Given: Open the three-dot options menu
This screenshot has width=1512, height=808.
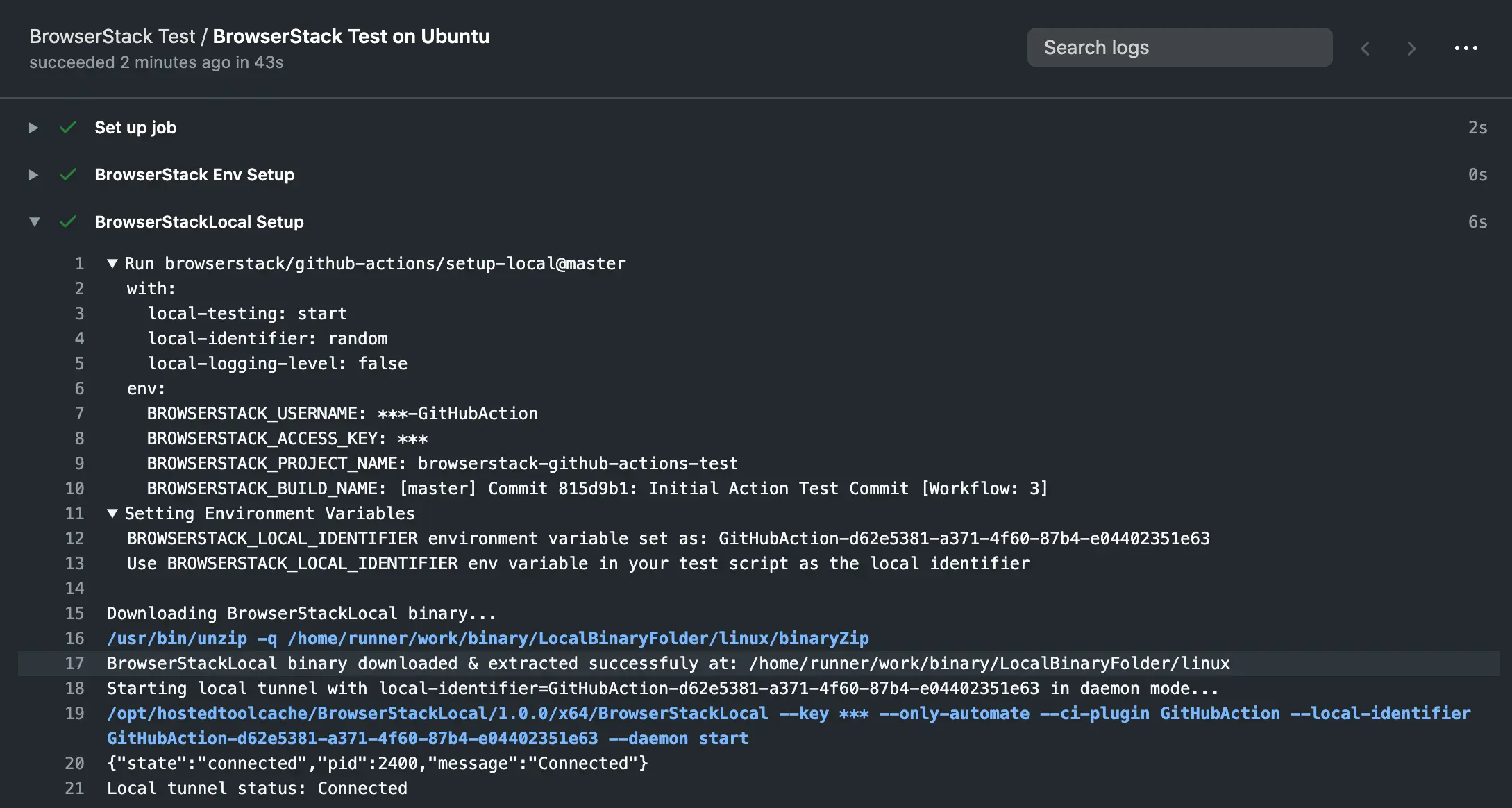Looking at the screenshot, I should [x=1465, y=48].
